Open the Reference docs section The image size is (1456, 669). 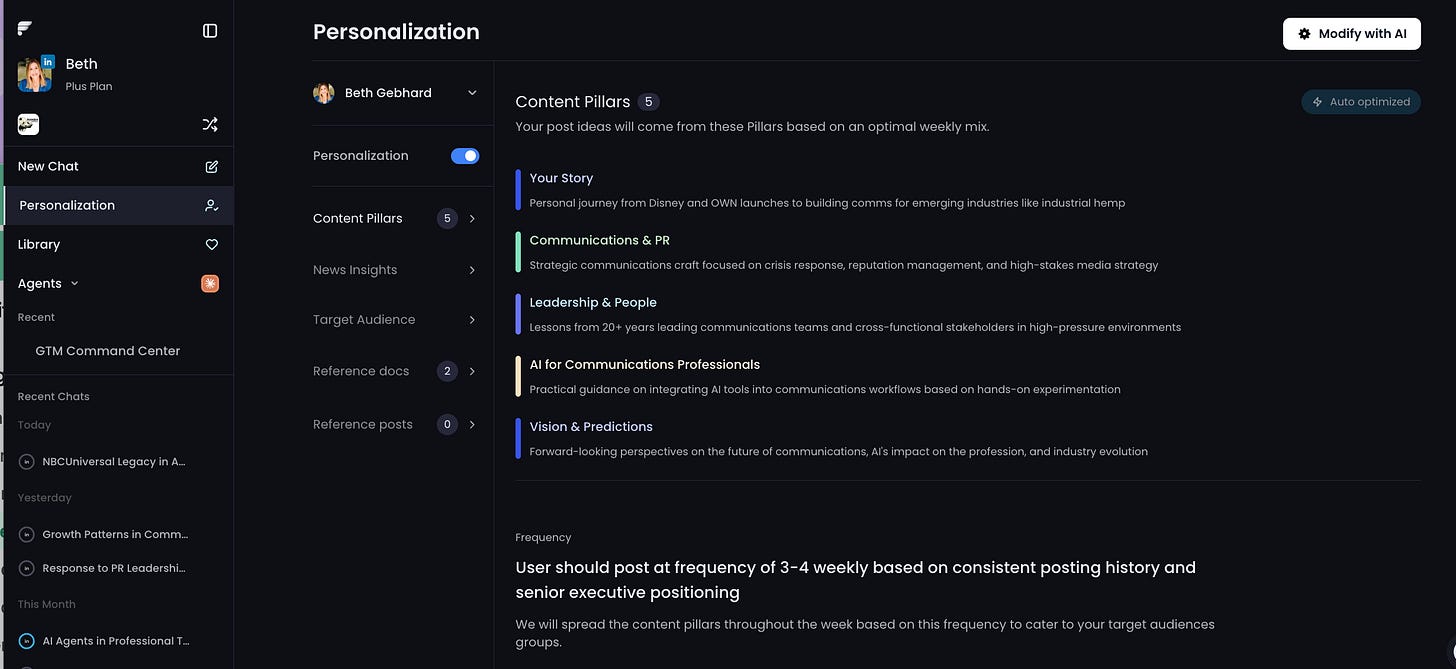[x=396, y=371]
